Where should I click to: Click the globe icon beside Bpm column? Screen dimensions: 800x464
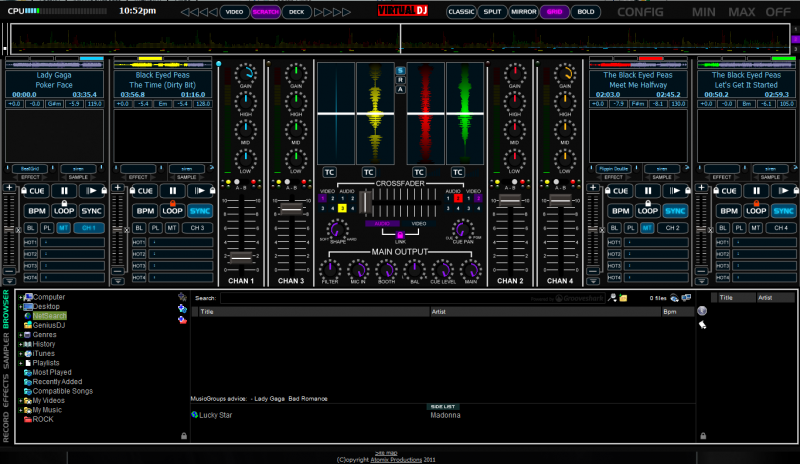coord(702,311)
